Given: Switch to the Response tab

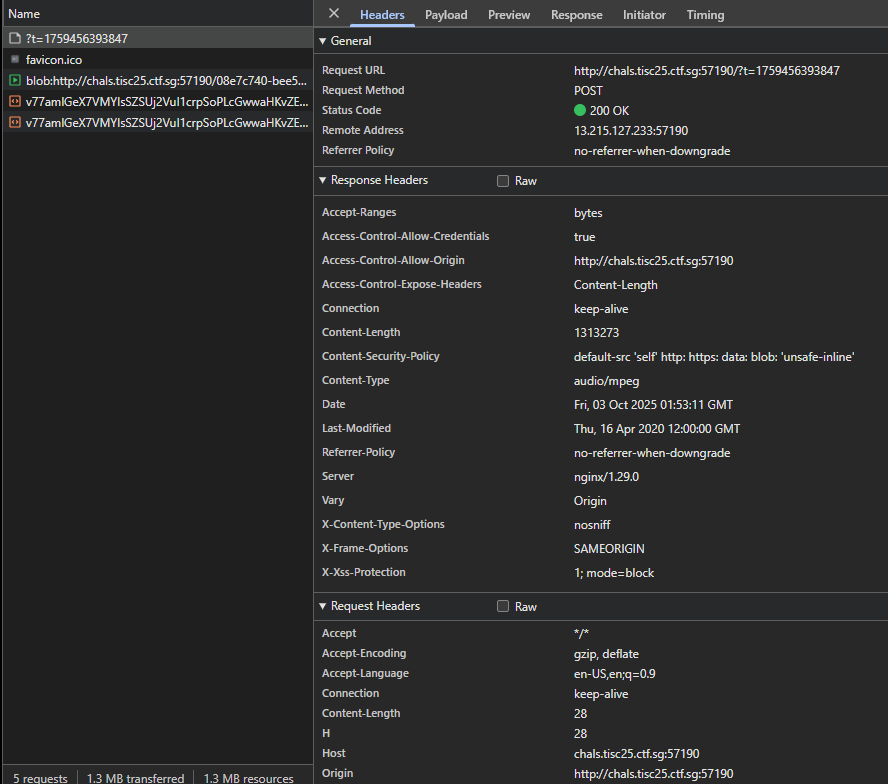Looking at the screenshot, I should tap(577, 15).
